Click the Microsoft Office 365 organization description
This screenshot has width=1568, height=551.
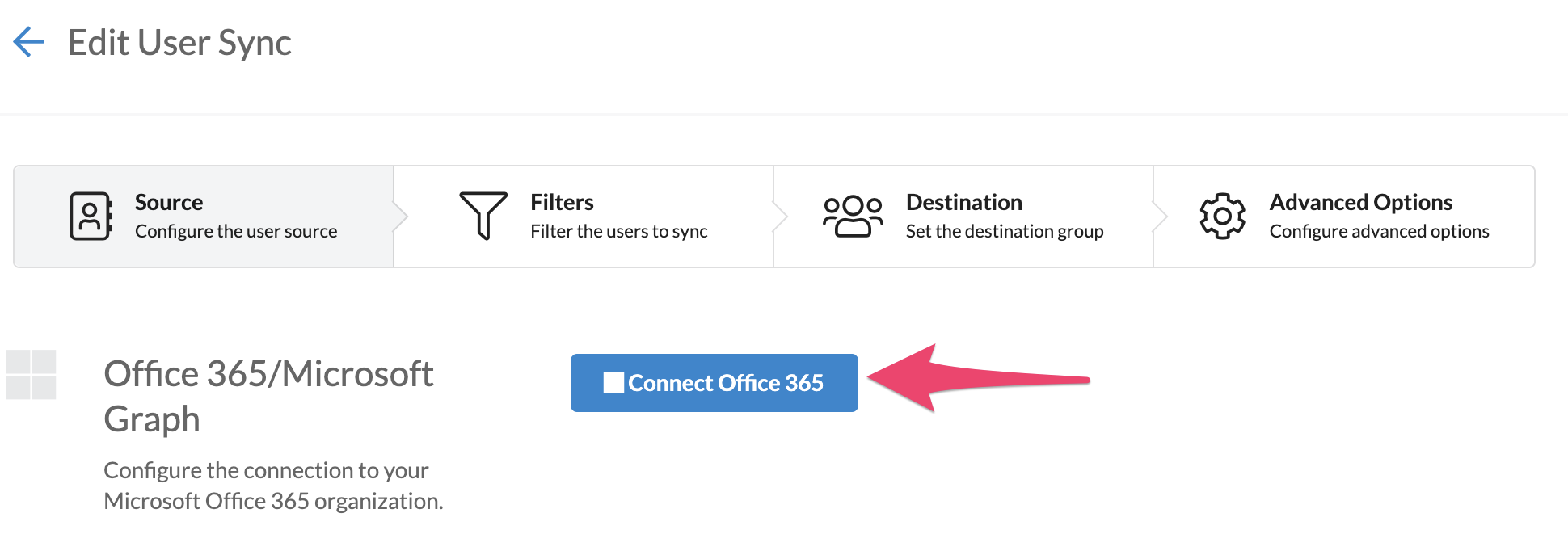click(x=273, y=486)
